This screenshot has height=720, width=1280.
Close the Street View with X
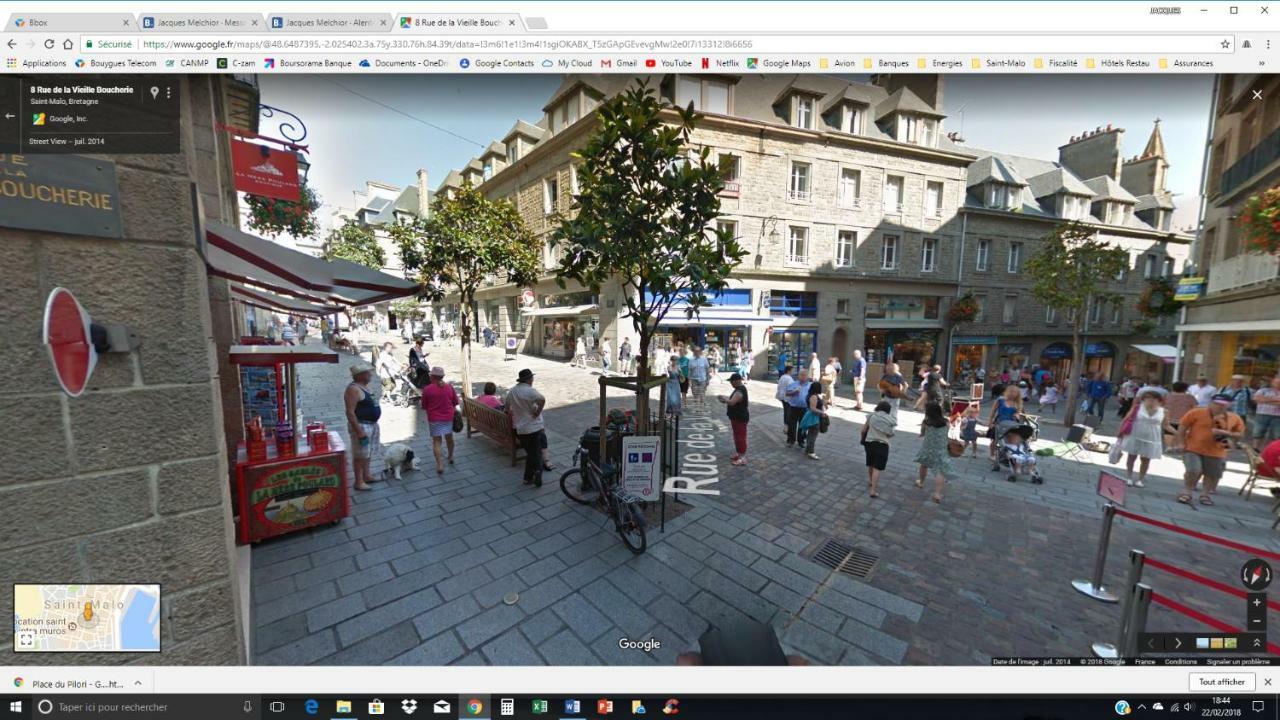(x=1256, y=96)
